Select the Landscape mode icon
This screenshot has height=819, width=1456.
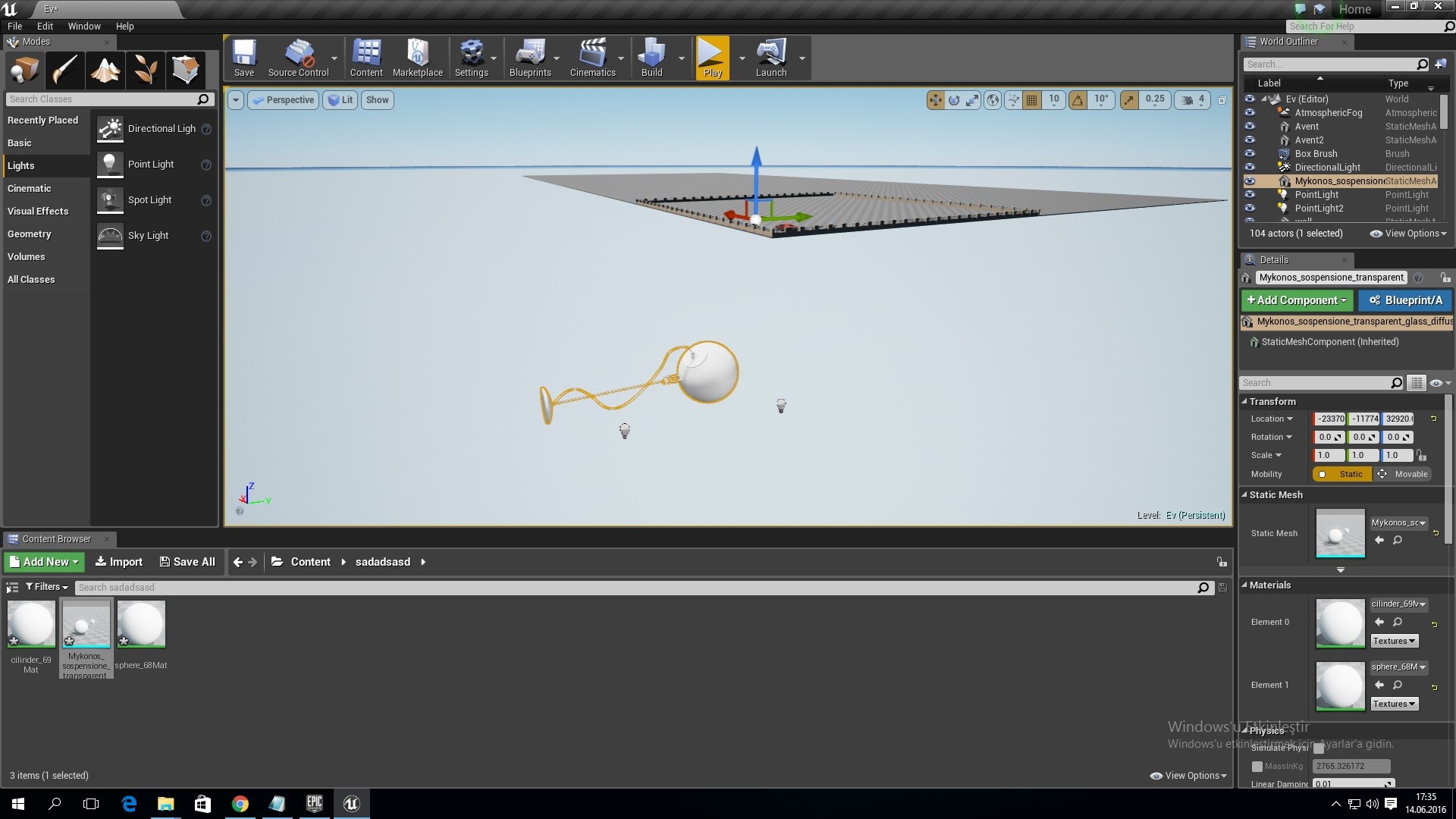point(105,70)
